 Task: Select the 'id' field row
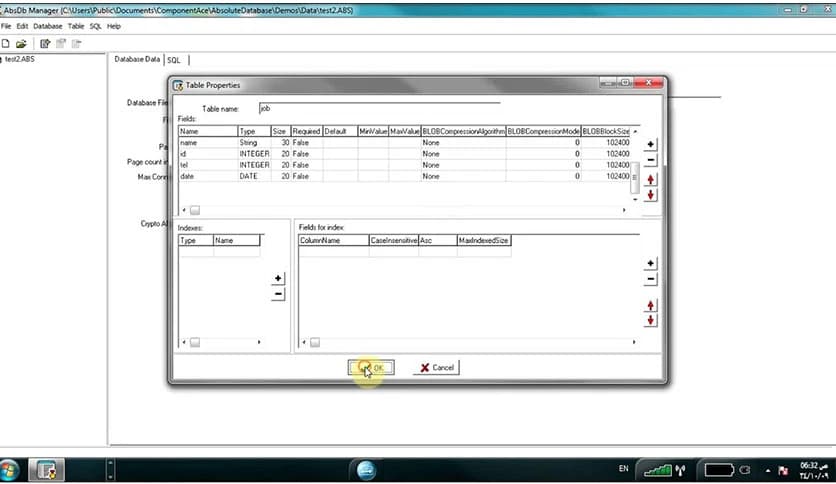tap(404, 154)
